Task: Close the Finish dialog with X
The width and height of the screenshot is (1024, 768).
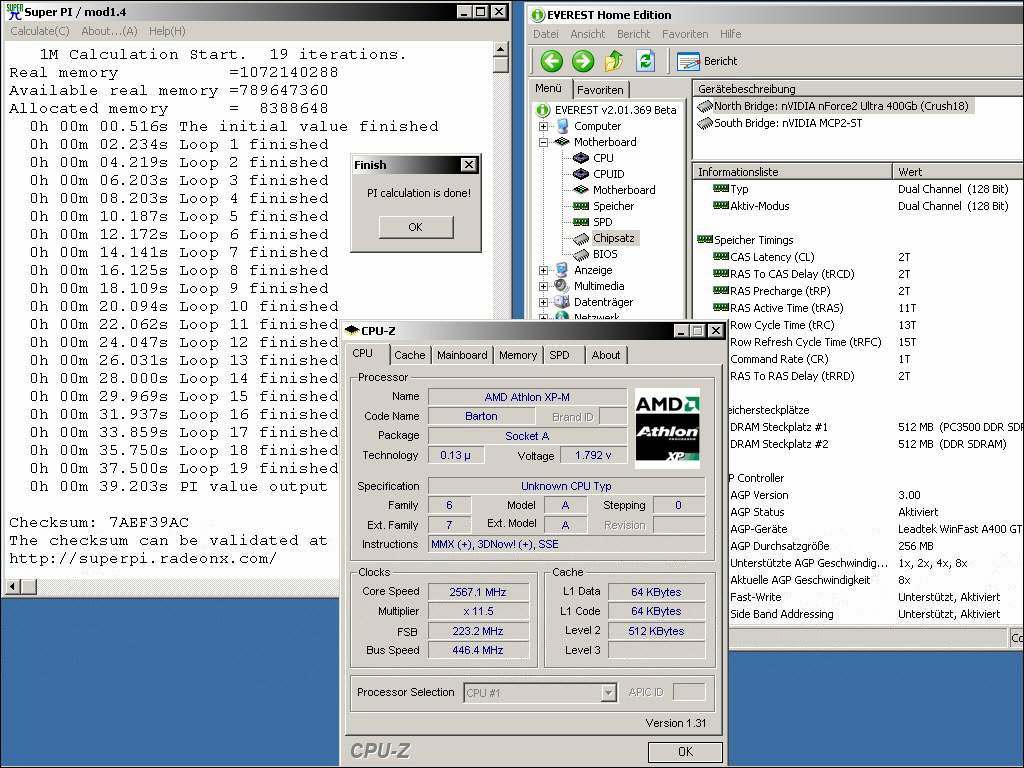Action: tap(469, 165)
